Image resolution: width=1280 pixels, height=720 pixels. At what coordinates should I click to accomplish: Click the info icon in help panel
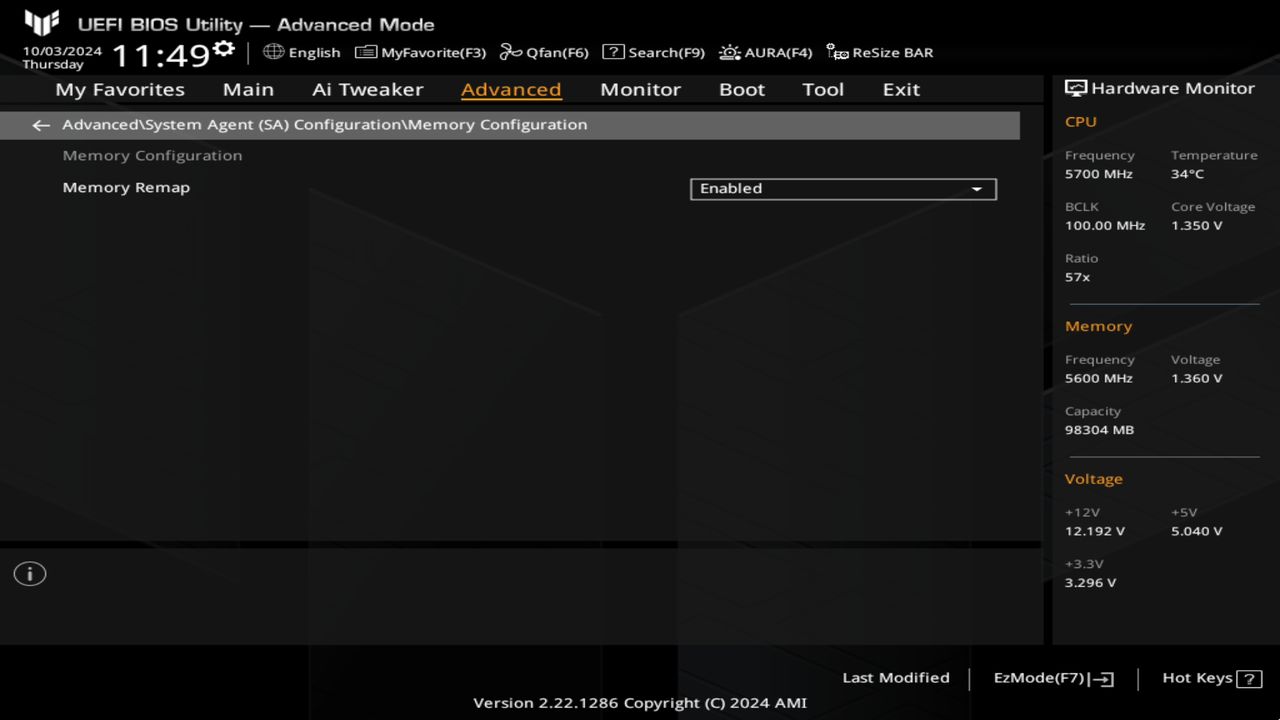(x=30, y=574)
